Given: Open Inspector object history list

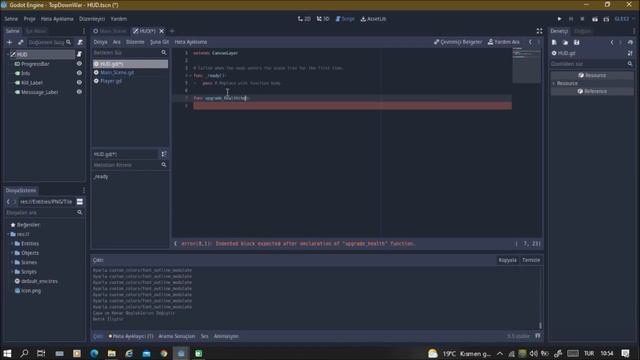Looking at the screenshot, I should point(630,42).
